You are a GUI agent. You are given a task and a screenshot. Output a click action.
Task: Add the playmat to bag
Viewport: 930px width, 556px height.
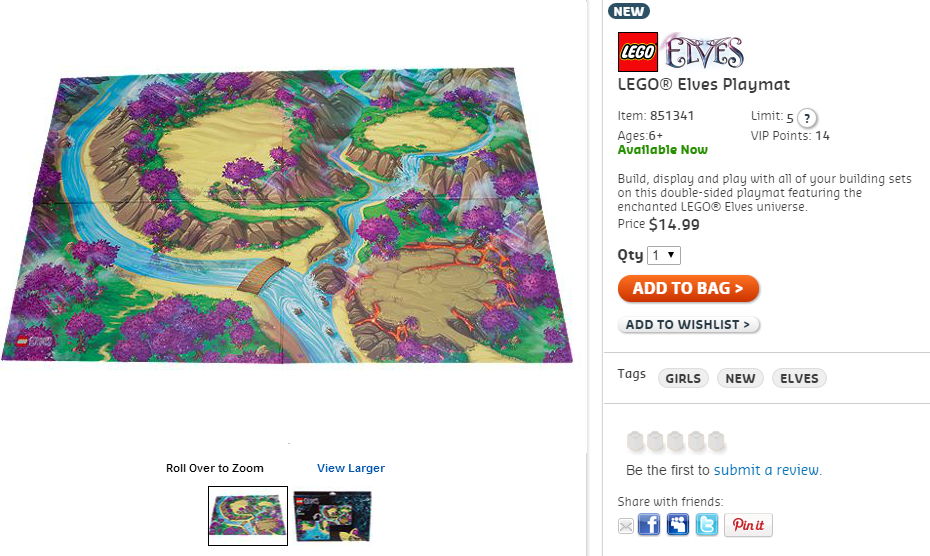point(688,288)
